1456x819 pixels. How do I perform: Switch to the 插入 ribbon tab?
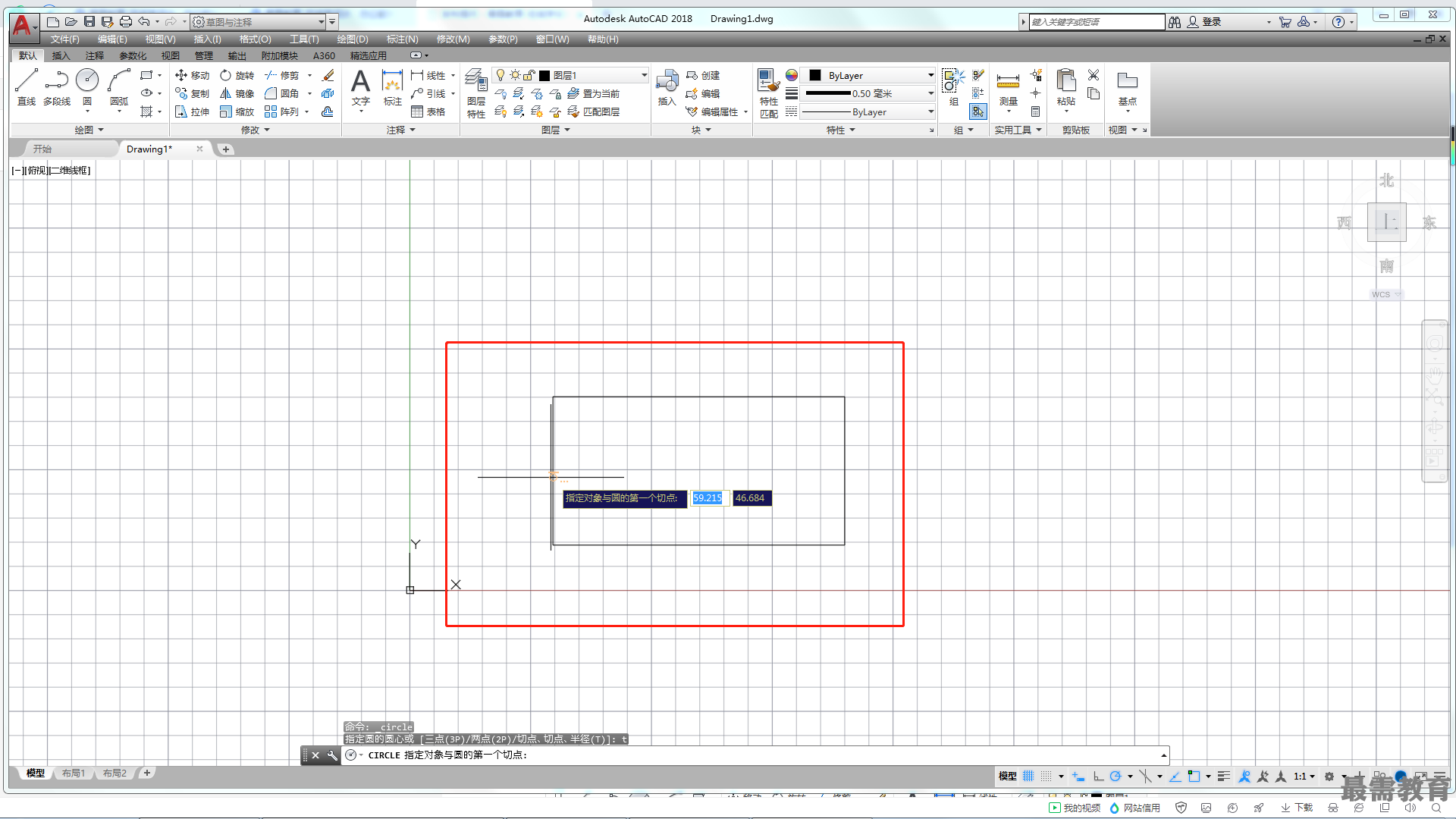pyautogui.click(x=61, y=55)
